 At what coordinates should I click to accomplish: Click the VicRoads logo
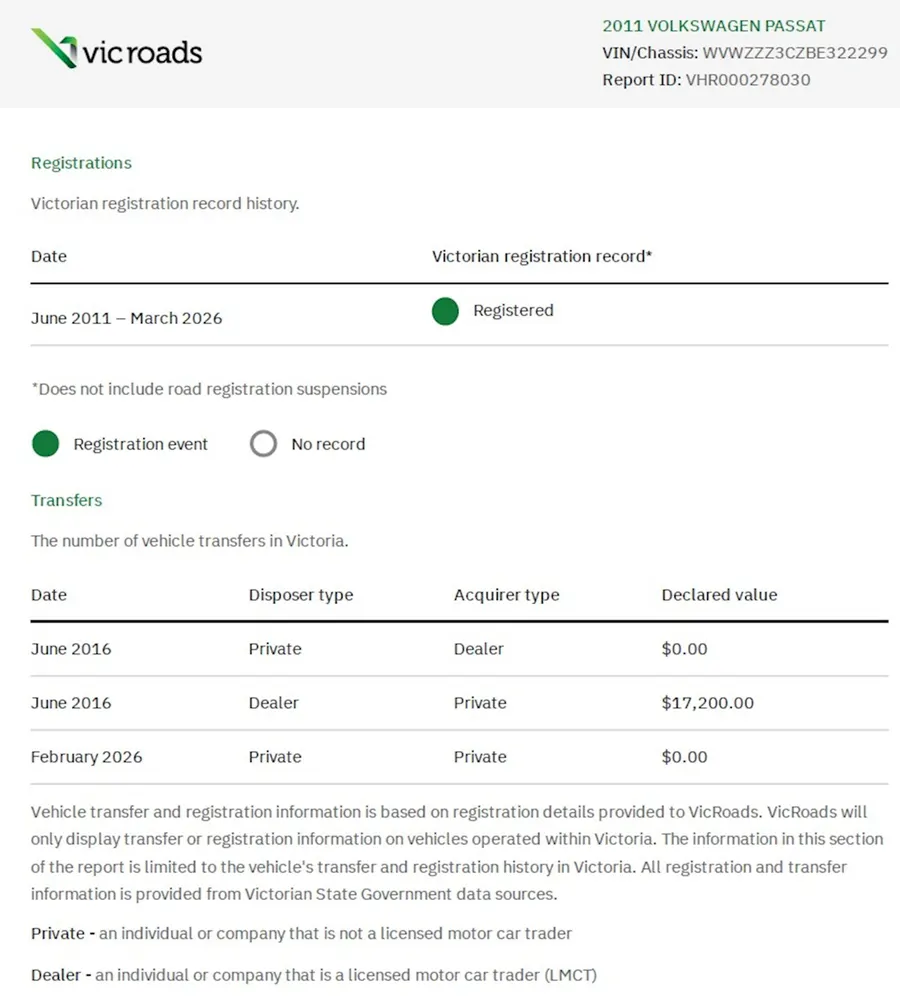click(116, 49)
